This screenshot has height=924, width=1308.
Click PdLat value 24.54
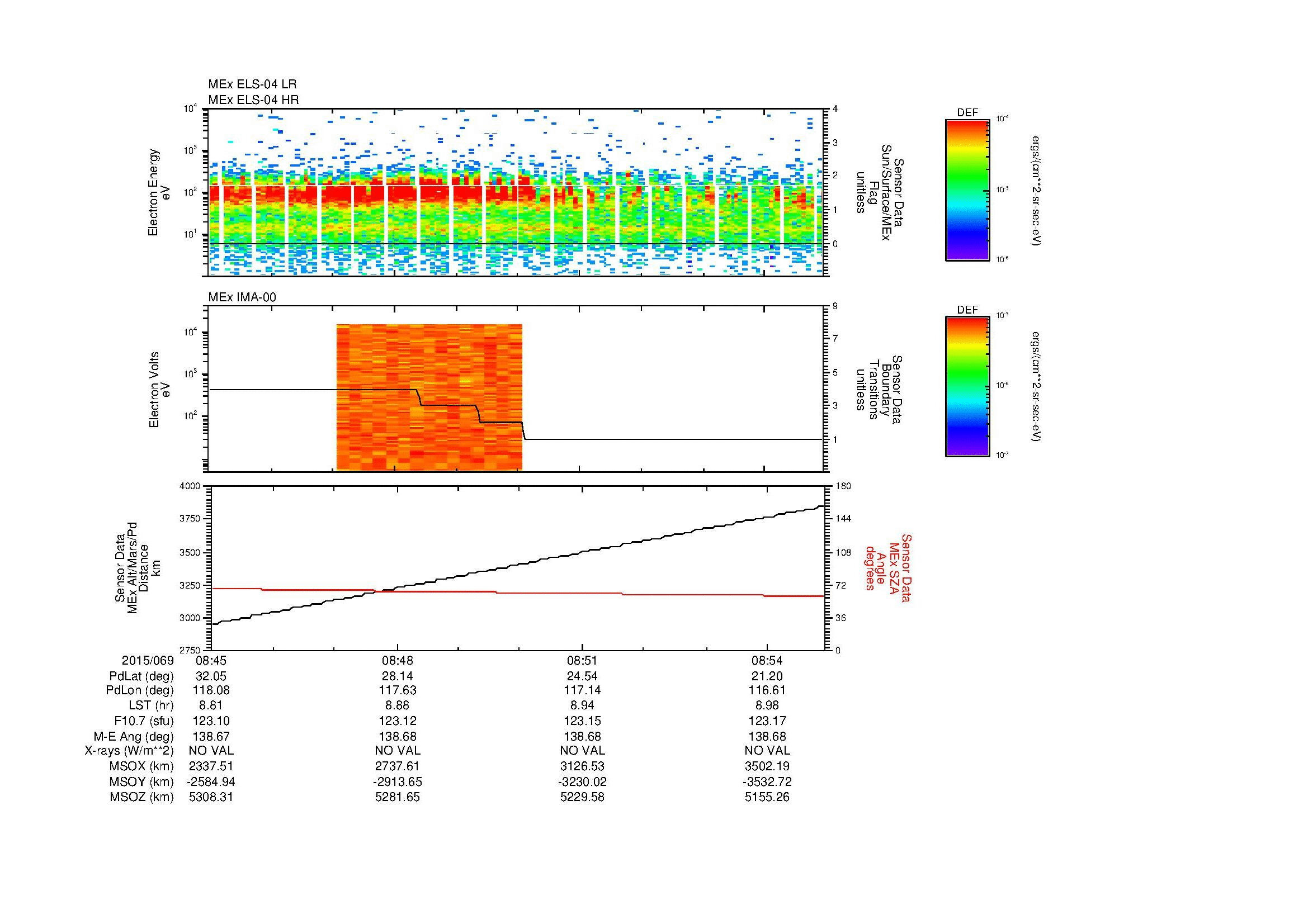[x=582, y=676]
